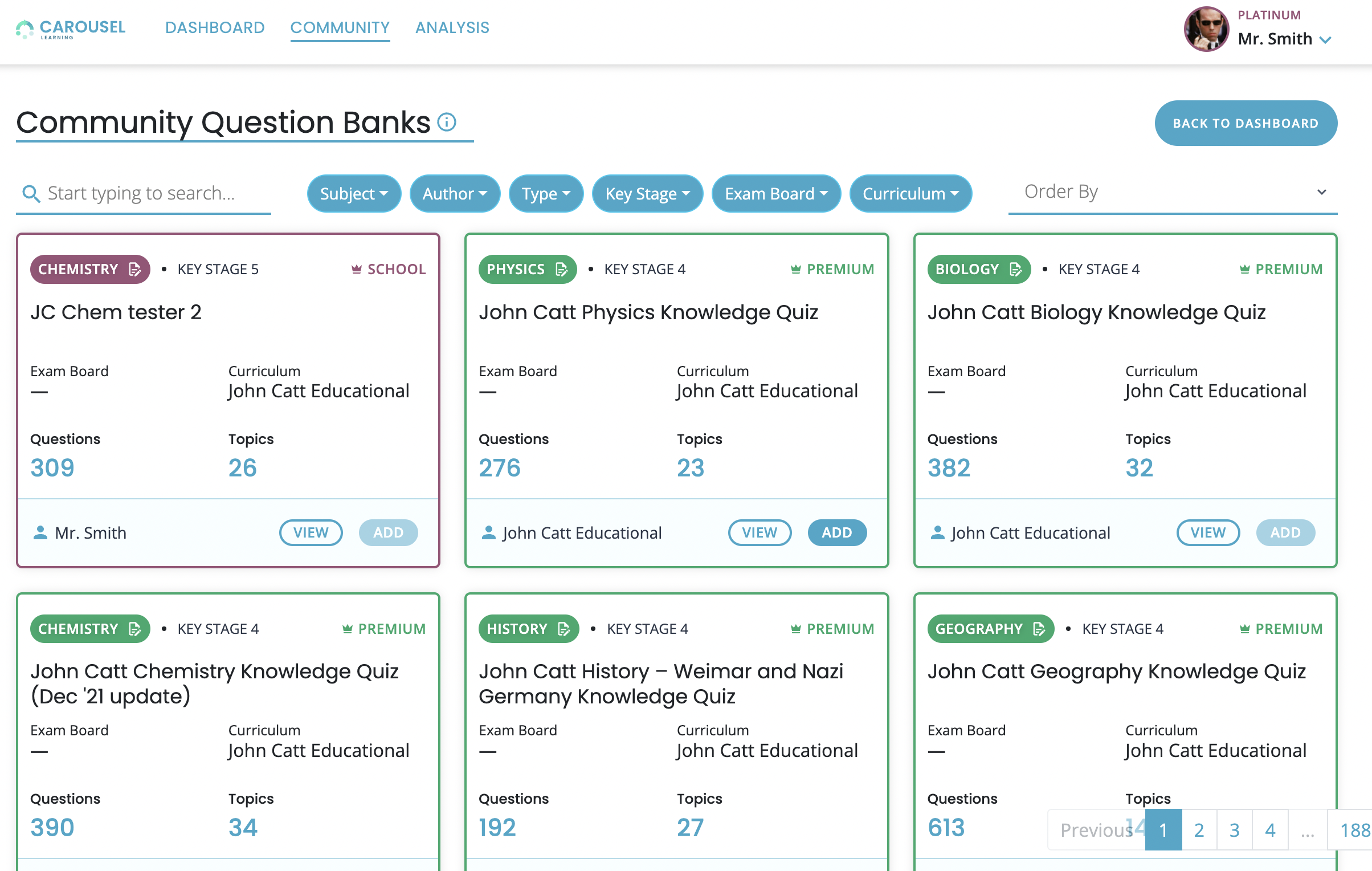View the JC Chem tester 2 bank
This screenshot has width=1372, height=871.
tap(311, 532)
